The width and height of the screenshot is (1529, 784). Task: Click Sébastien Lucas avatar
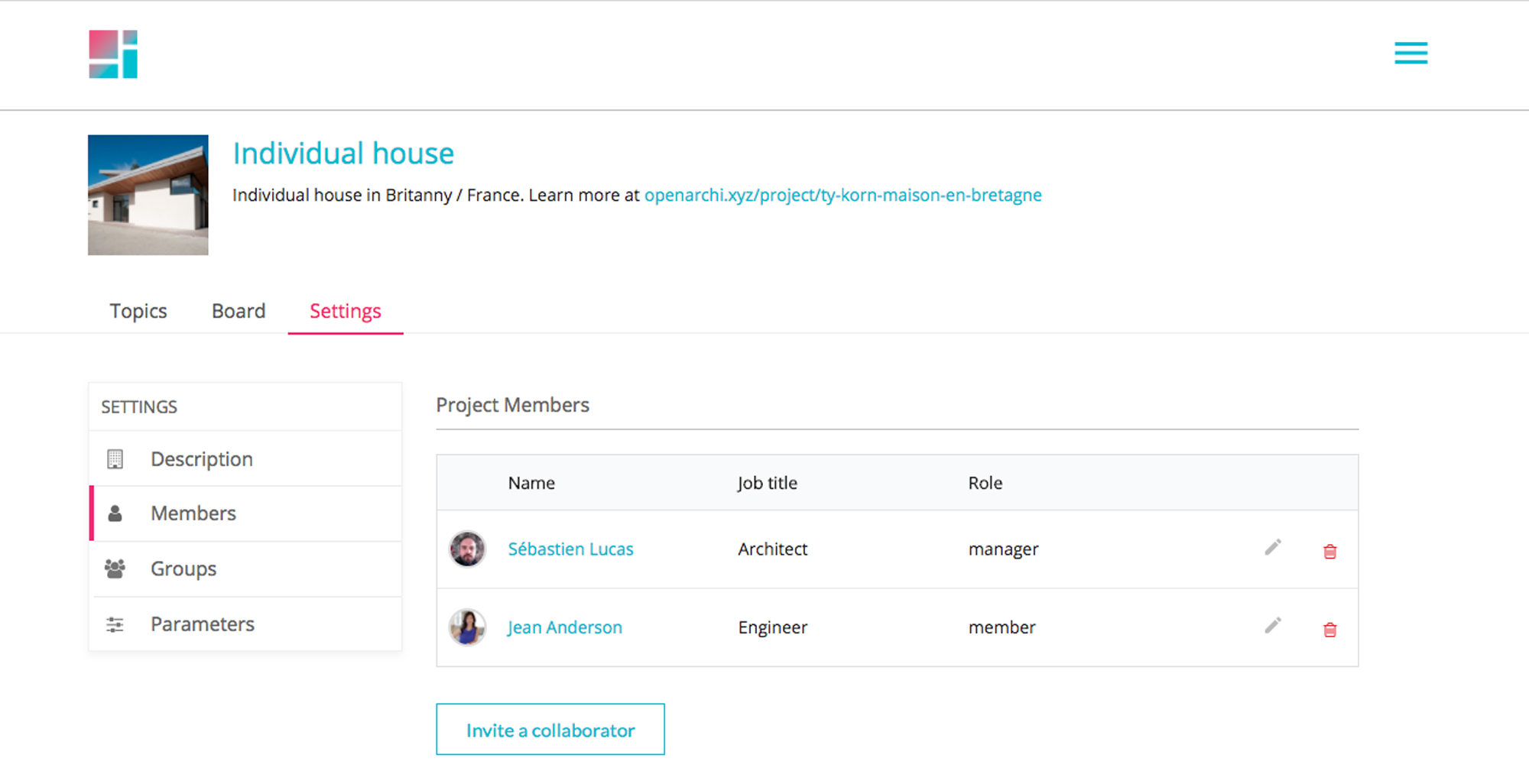(x=467, y=549)
